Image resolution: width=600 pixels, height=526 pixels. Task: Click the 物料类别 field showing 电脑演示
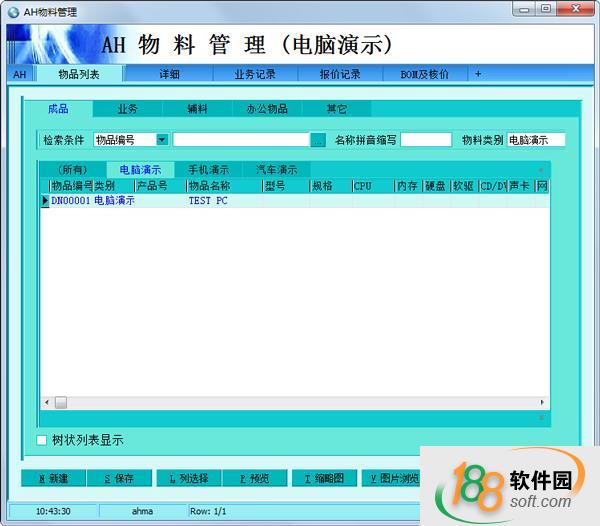(x=536, y=140)
